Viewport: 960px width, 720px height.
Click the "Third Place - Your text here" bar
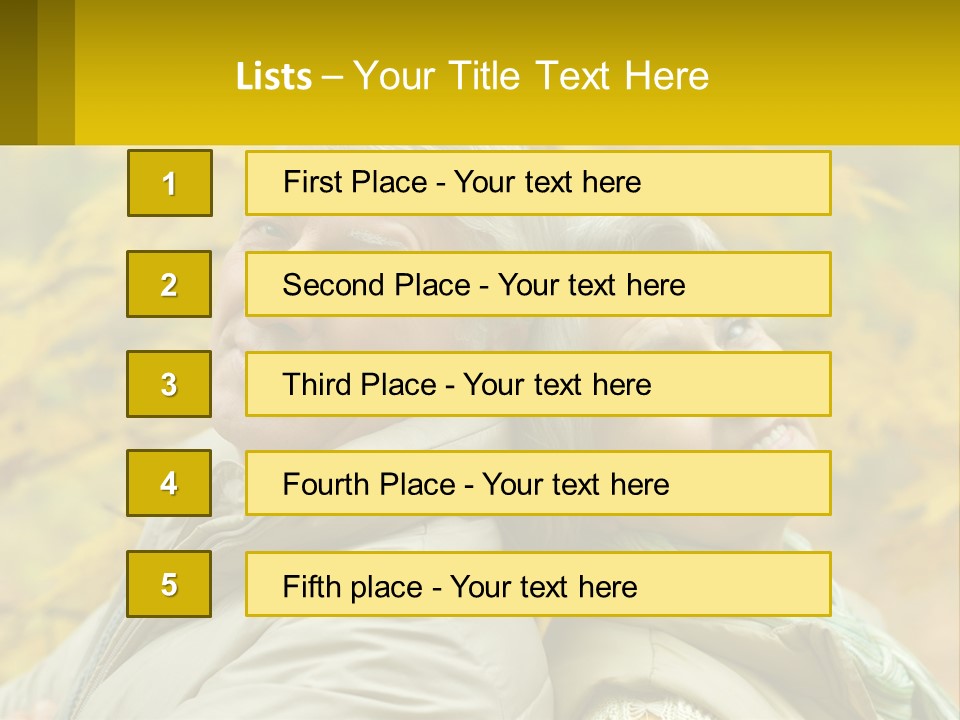[538, 384]
